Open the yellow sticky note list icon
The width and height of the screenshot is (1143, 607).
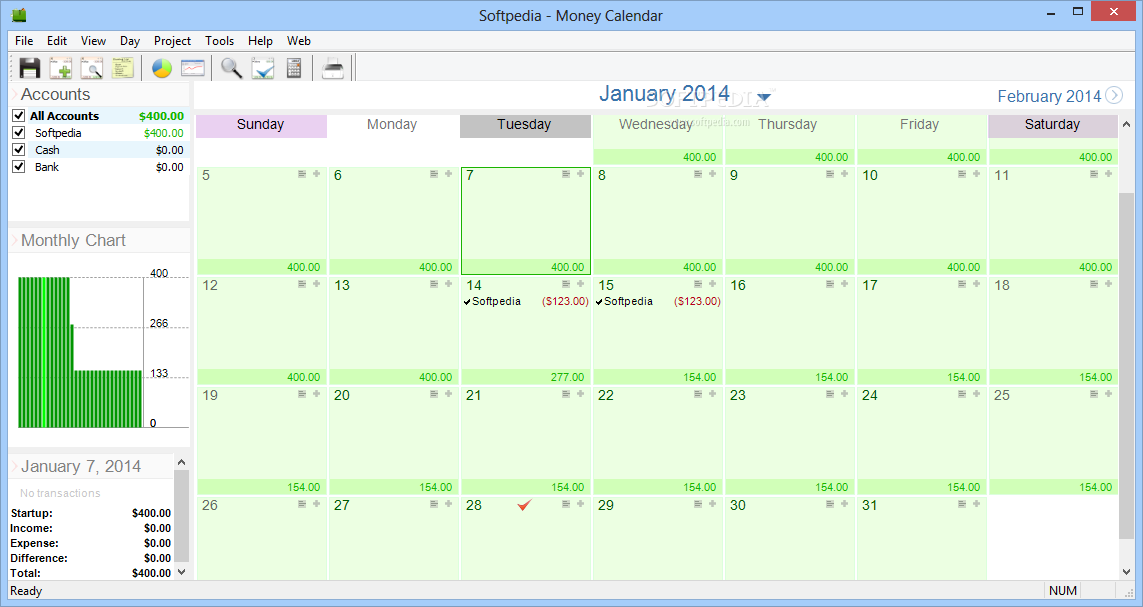(x=122, y=68)
